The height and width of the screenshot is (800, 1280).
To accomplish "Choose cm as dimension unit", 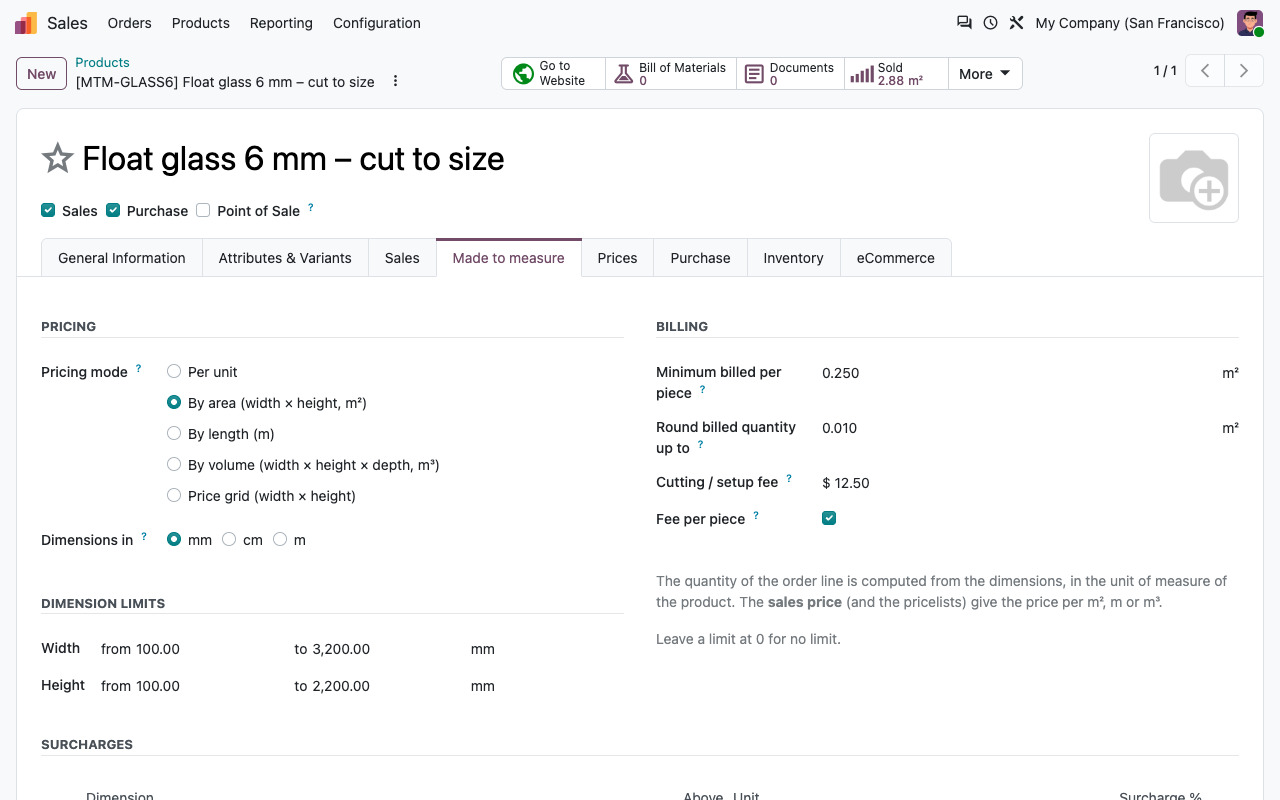I will click(229, 539).
